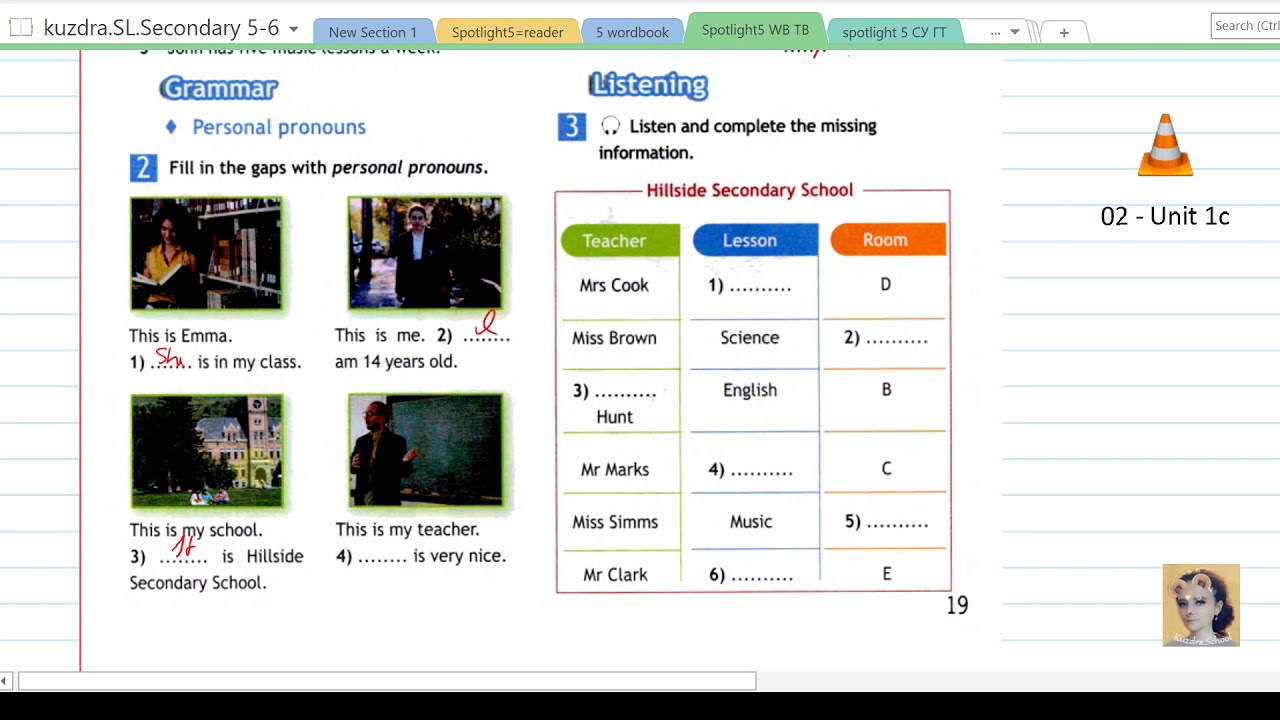Click the Personal pronouns subheading

[279, 127]
